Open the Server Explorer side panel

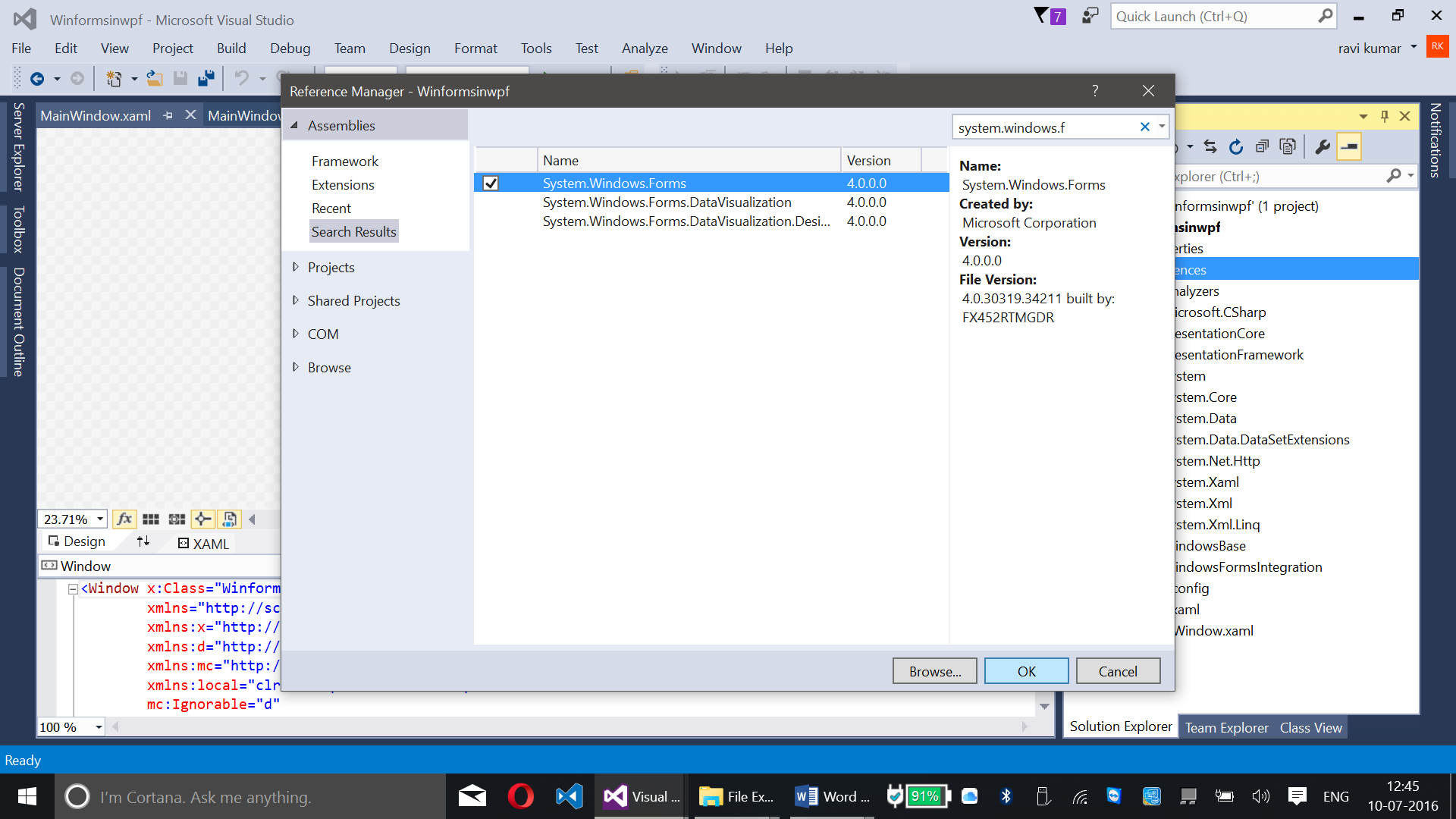18,147
